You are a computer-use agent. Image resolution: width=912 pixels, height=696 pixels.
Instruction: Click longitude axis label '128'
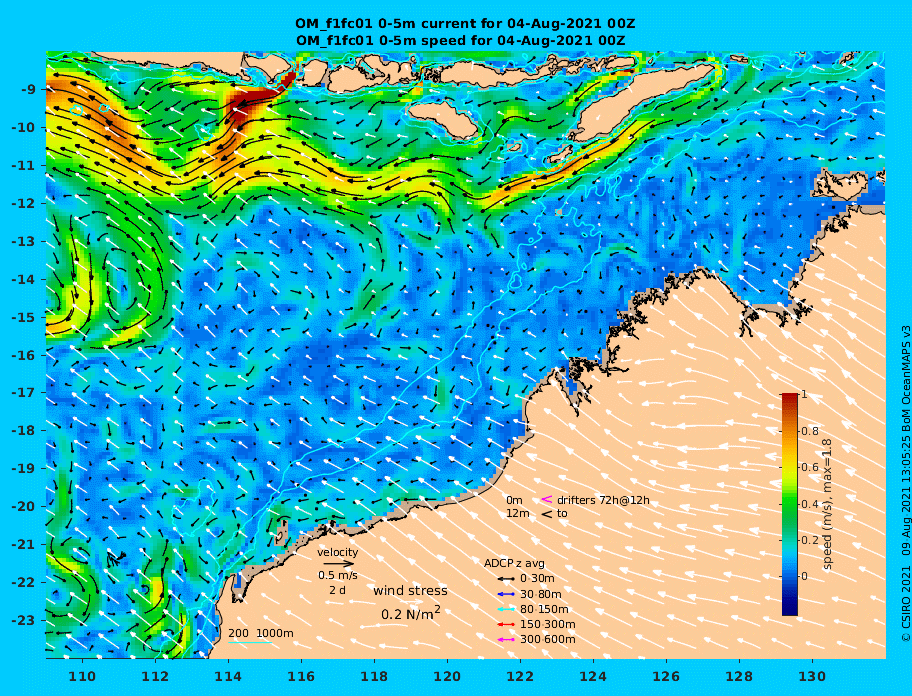(x=739, y=676)
